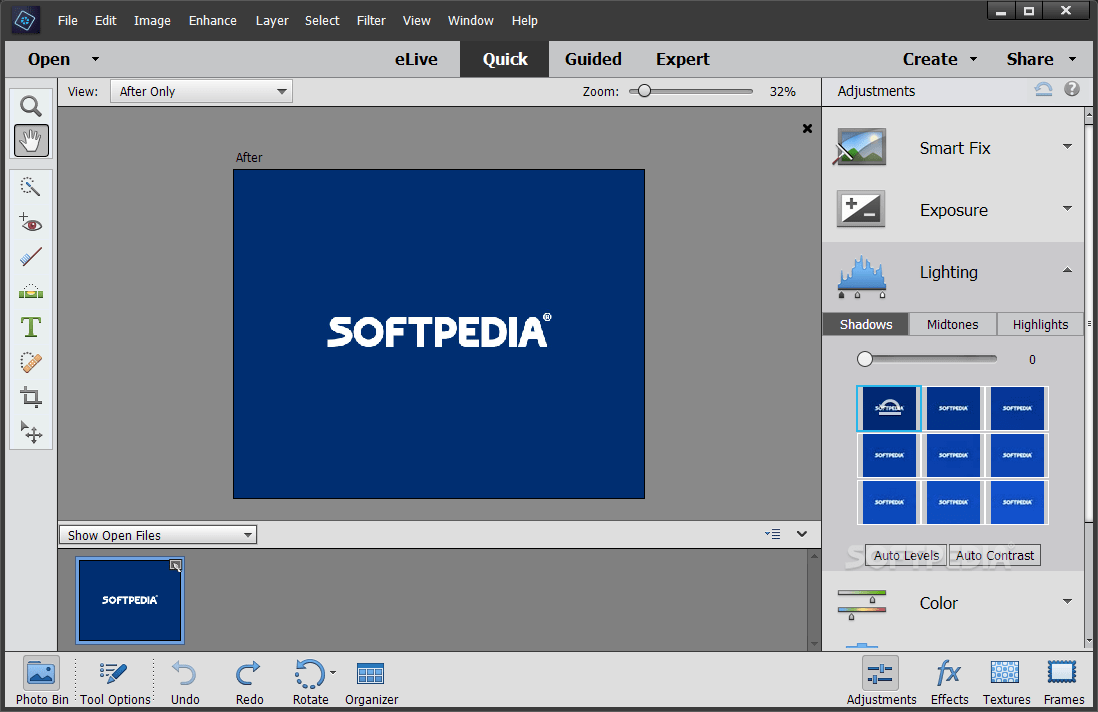Close the open image with the X

(807, 128)
